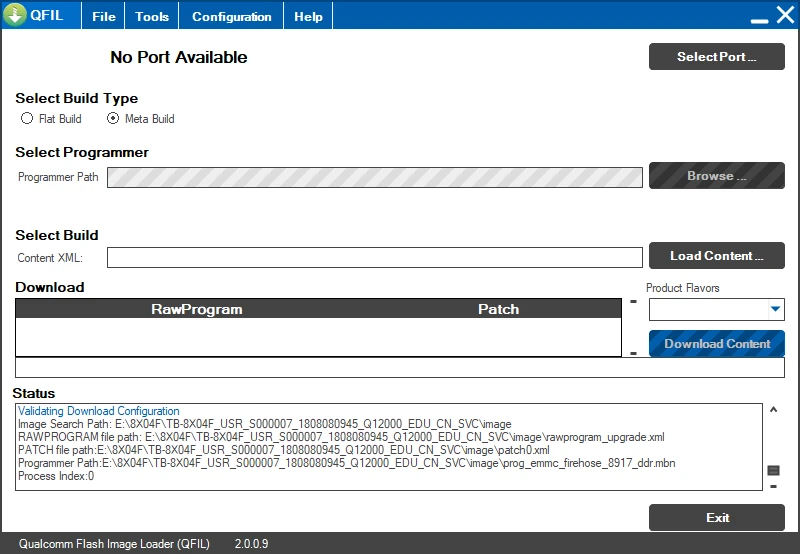The image size is (800, 554).
Task: Open the Help menu
Action: [308, 17]
